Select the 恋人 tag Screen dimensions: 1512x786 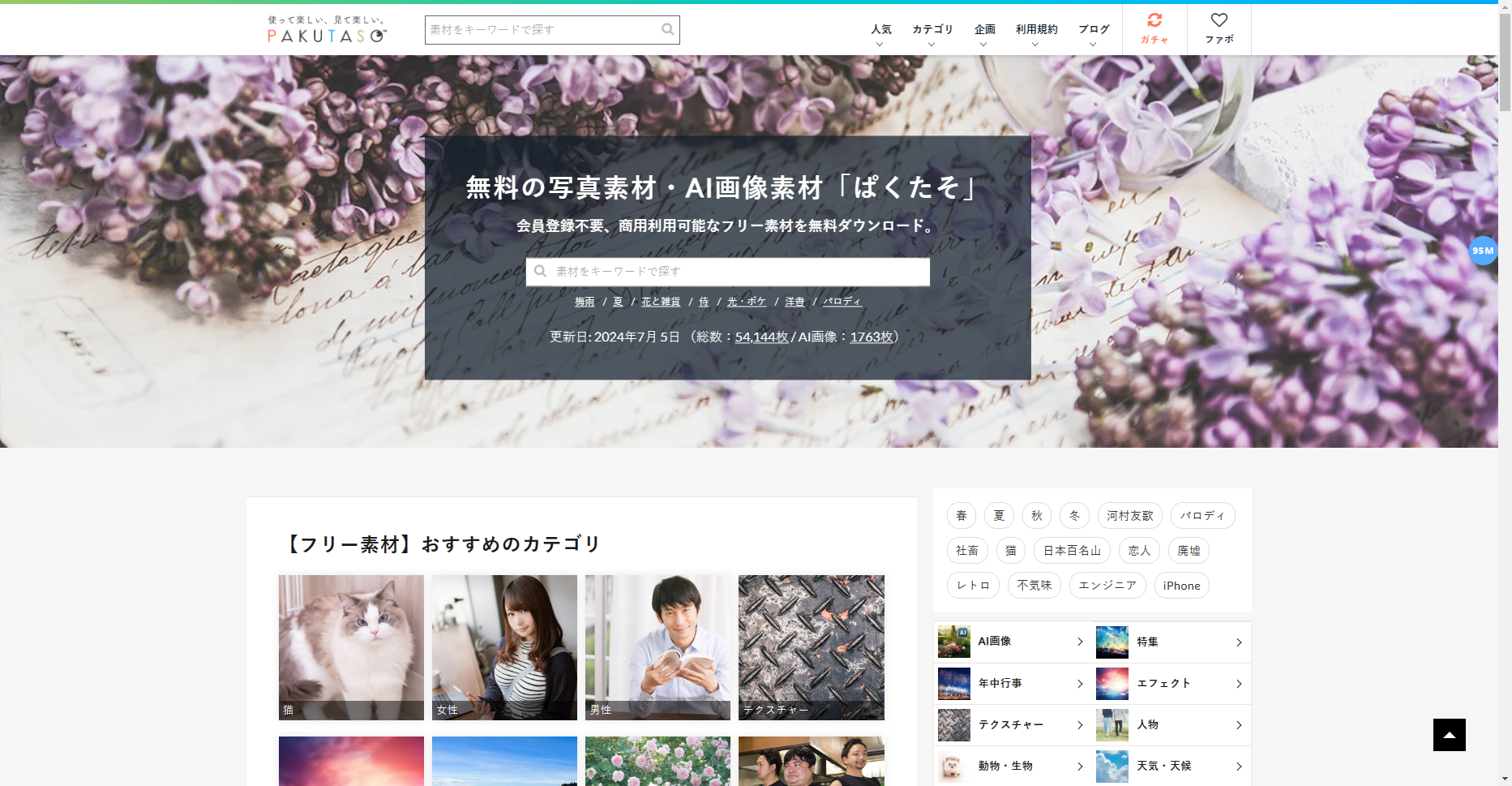coord(1139,551)
